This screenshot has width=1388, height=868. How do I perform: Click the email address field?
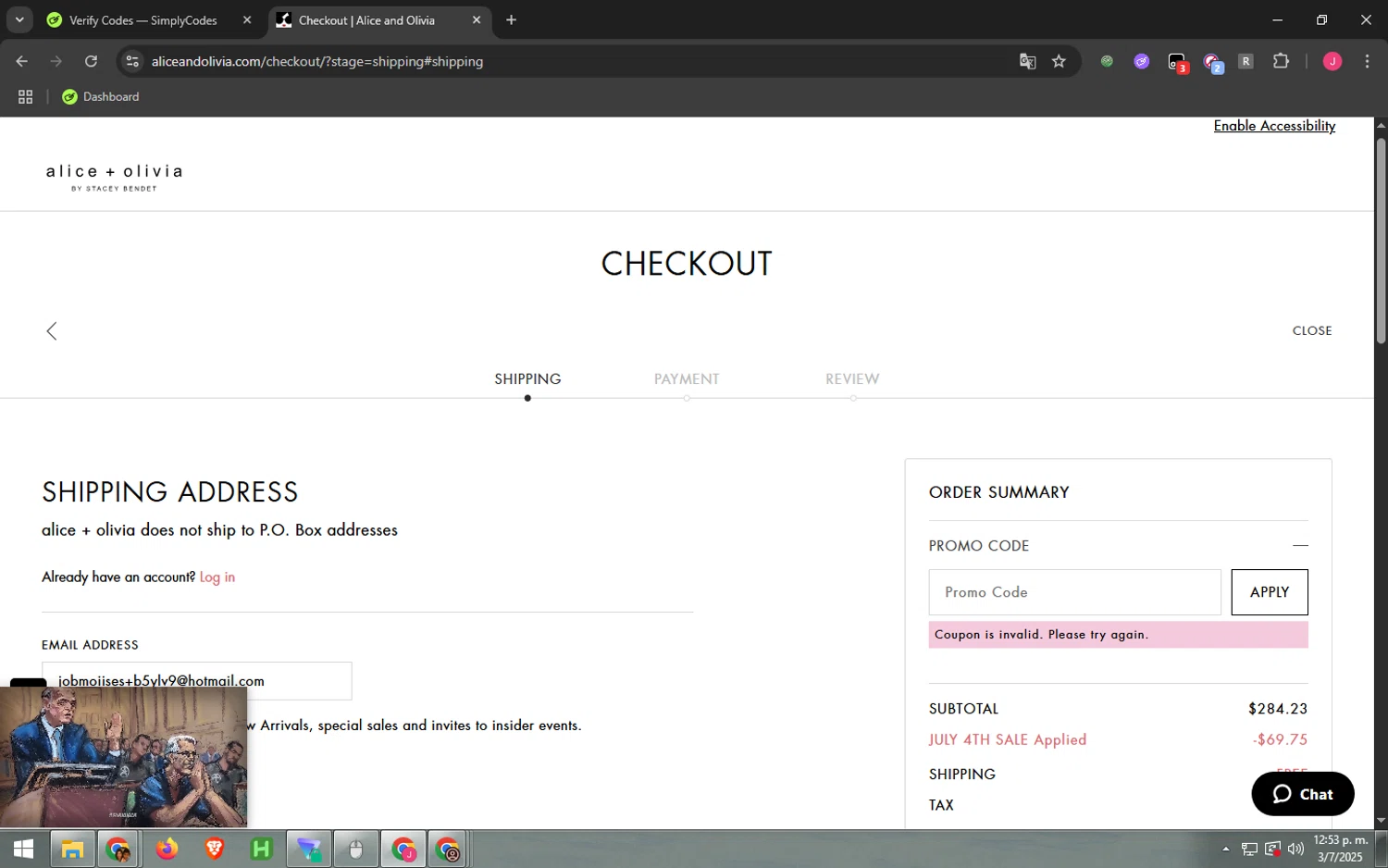tap(196, 680)
